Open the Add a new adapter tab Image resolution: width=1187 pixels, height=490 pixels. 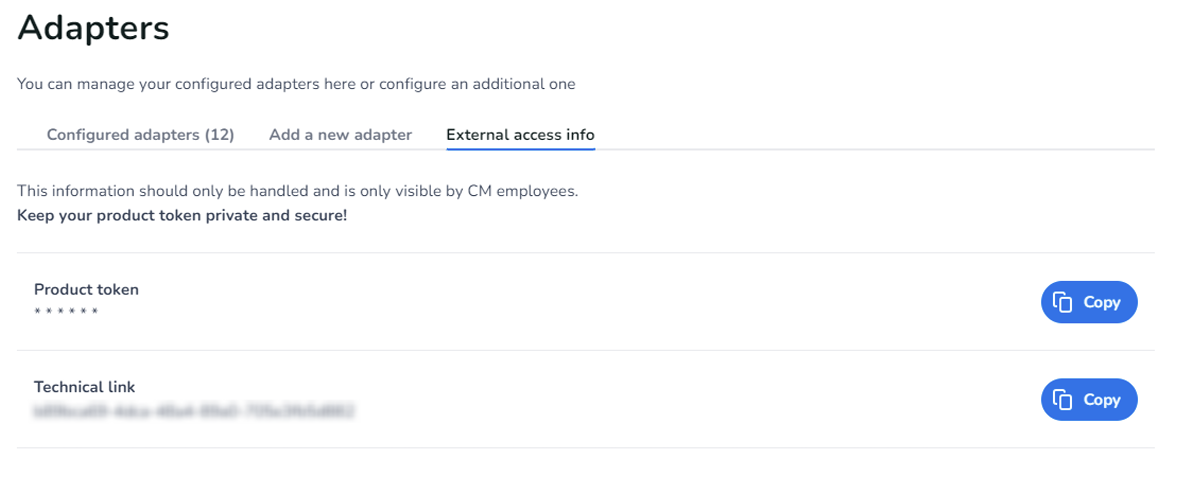tap(340, 135)
